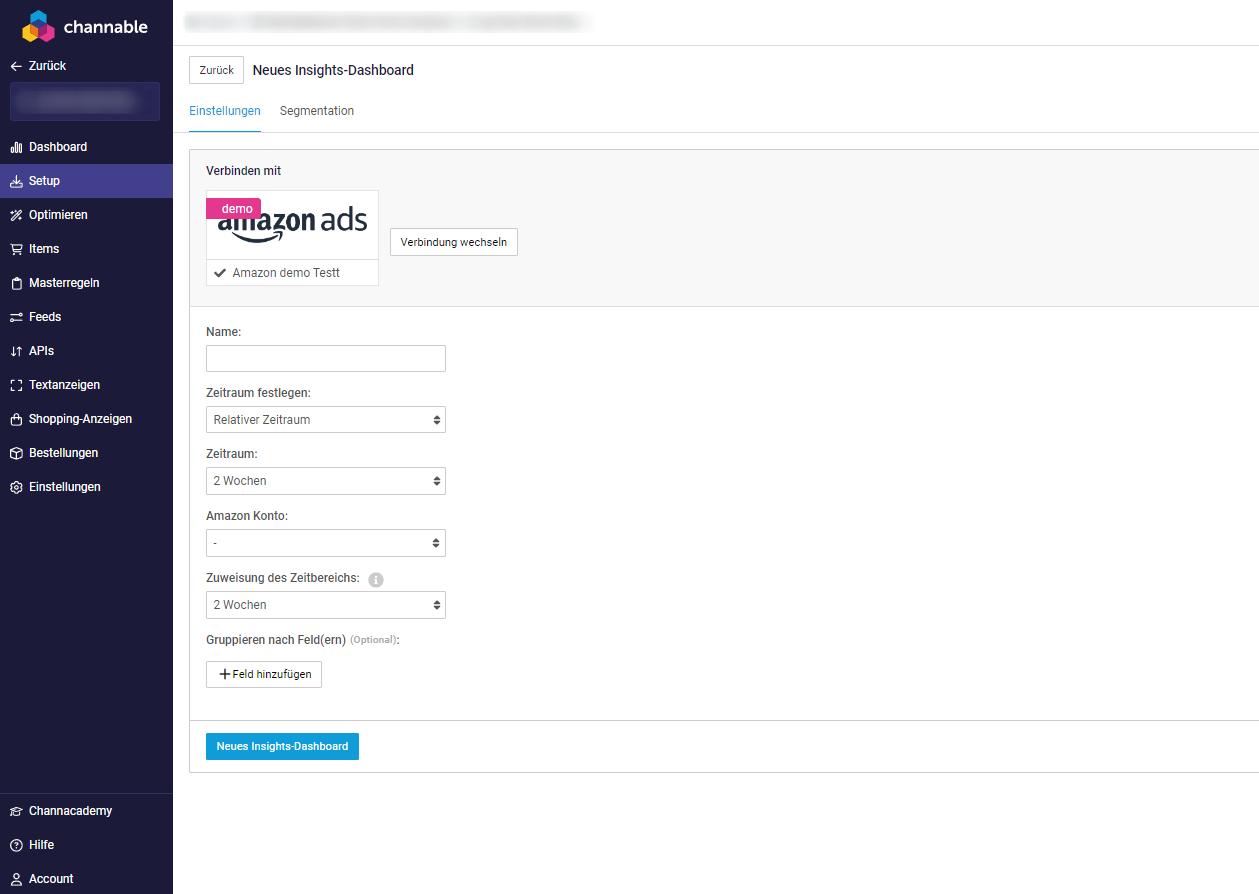
Task: Click the Optimieren magic wand icon
Action: tap(16, 215)
